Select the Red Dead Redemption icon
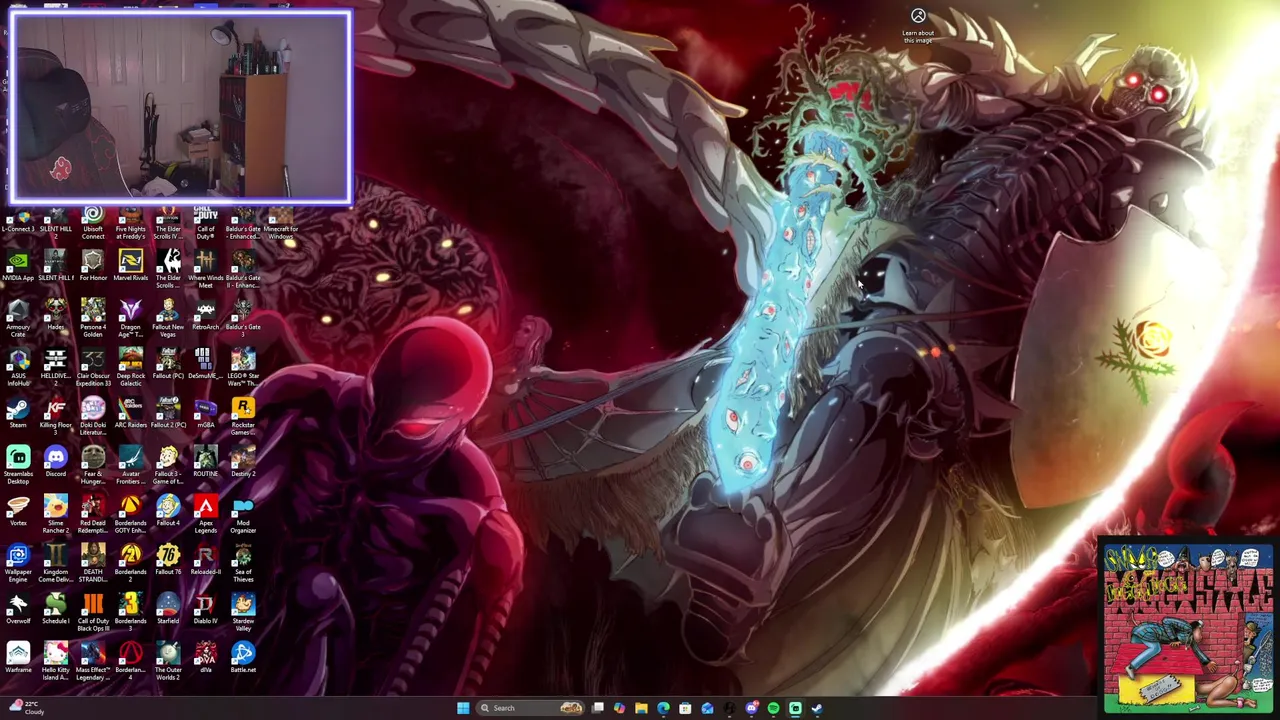 [93, 515]
